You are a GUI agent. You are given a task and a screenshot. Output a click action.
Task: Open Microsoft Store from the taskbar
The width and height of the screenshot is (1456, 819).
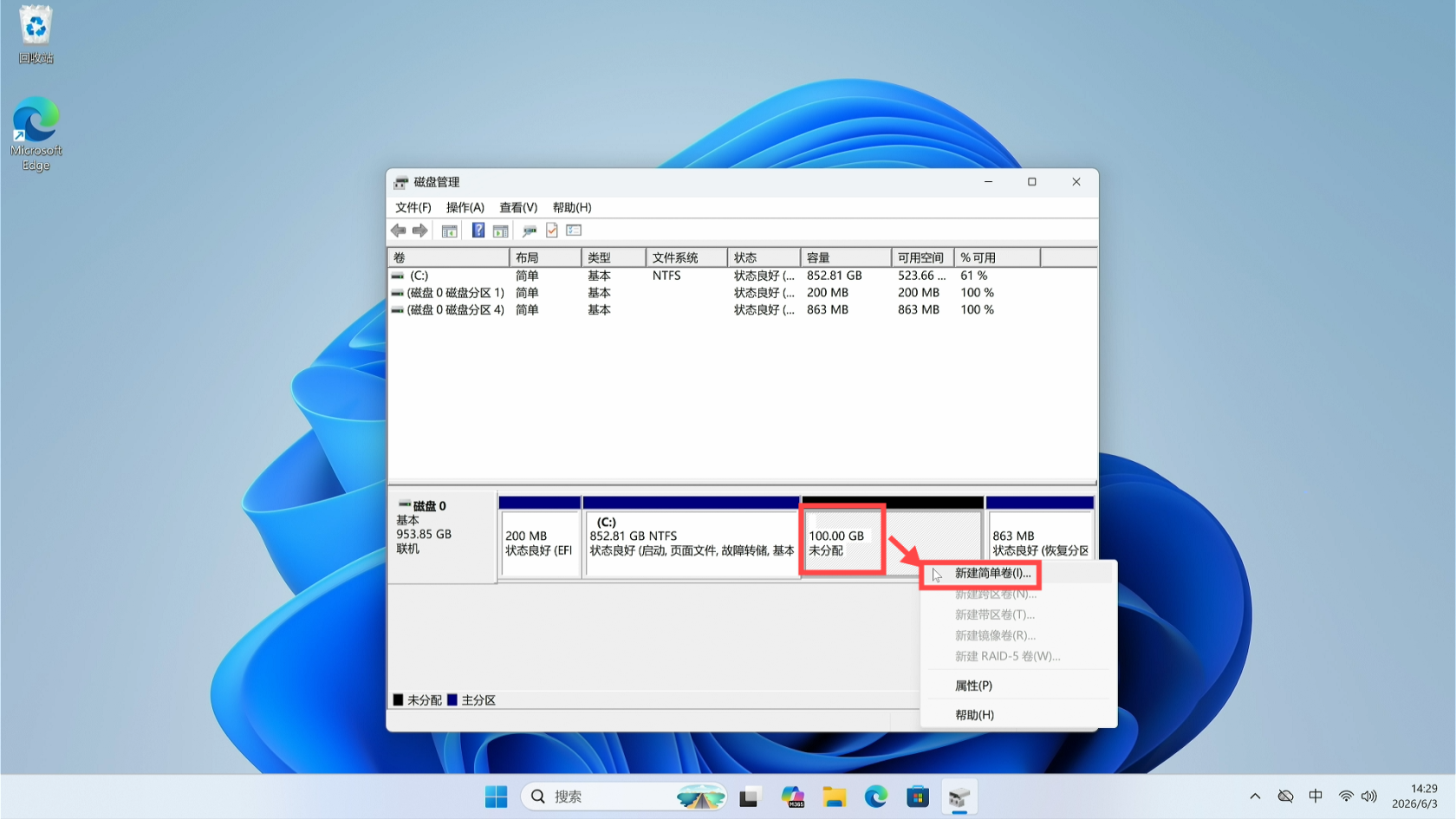918,797
